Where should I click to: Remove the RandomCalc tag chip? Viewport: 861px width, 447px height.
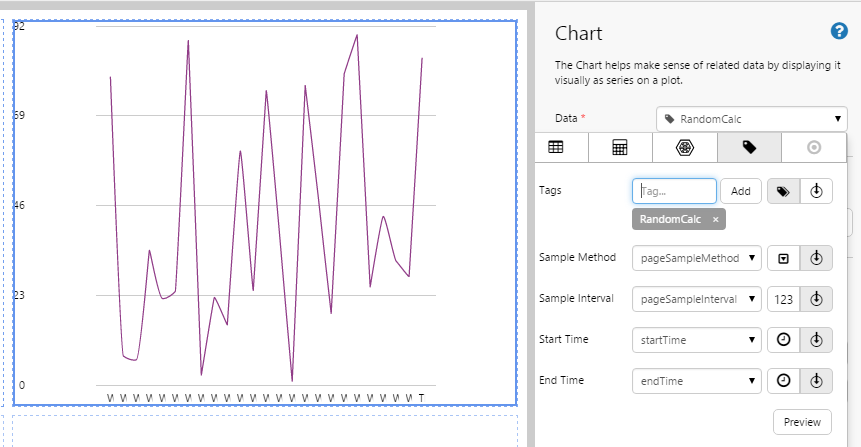(716, 219)
